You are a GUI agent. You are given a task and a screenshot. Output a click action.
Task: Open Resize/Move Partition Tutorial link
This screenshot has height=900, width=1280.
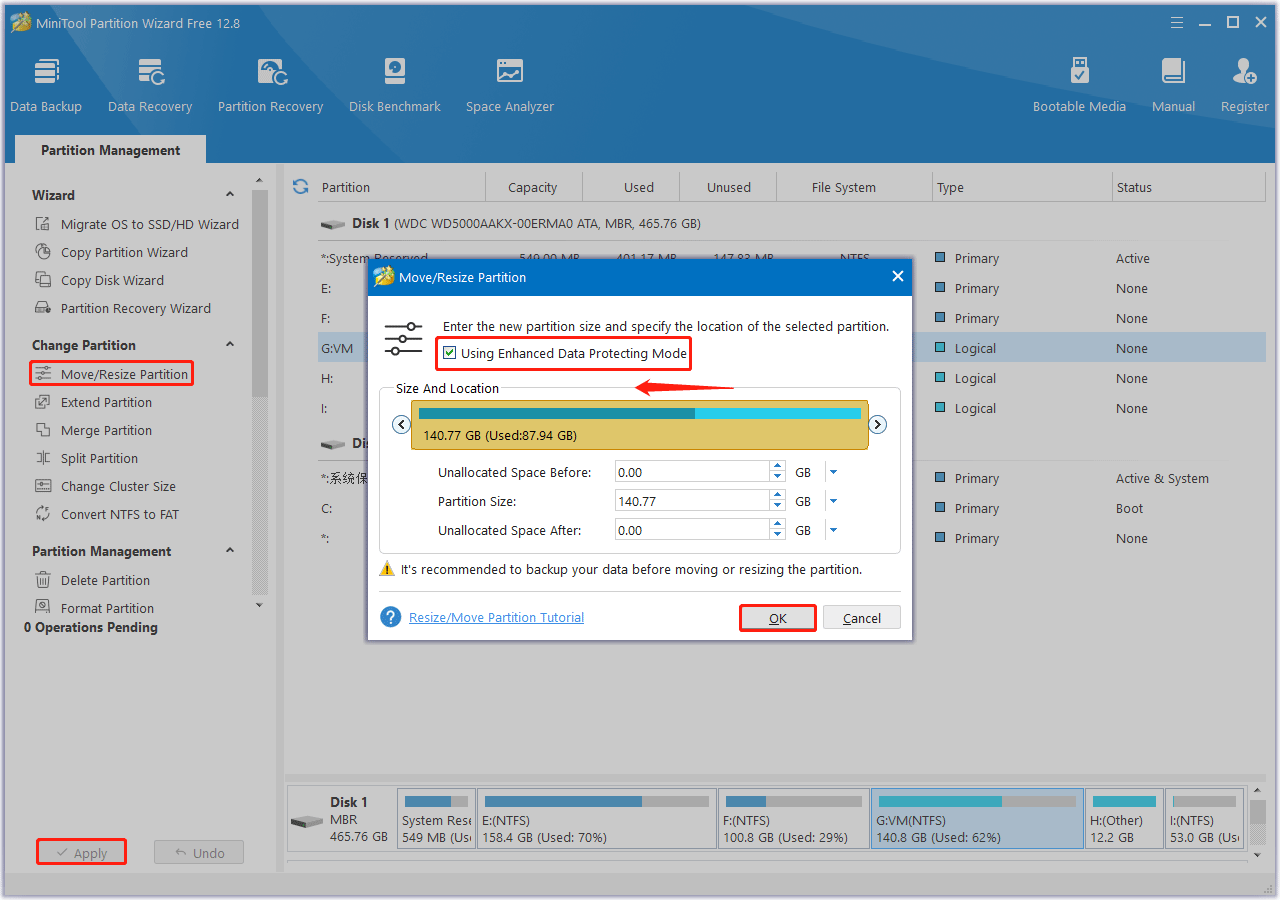coord(496,617)
